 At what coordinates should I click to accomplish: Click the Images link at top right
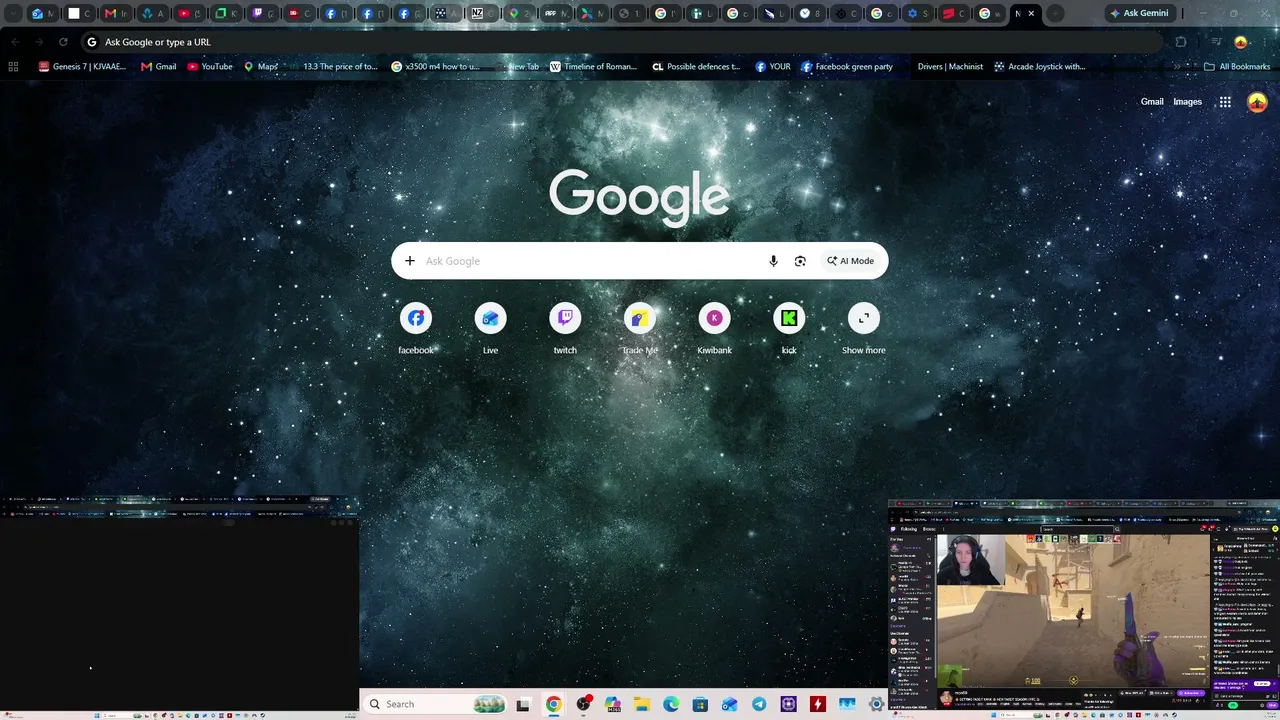point(1187,102)
